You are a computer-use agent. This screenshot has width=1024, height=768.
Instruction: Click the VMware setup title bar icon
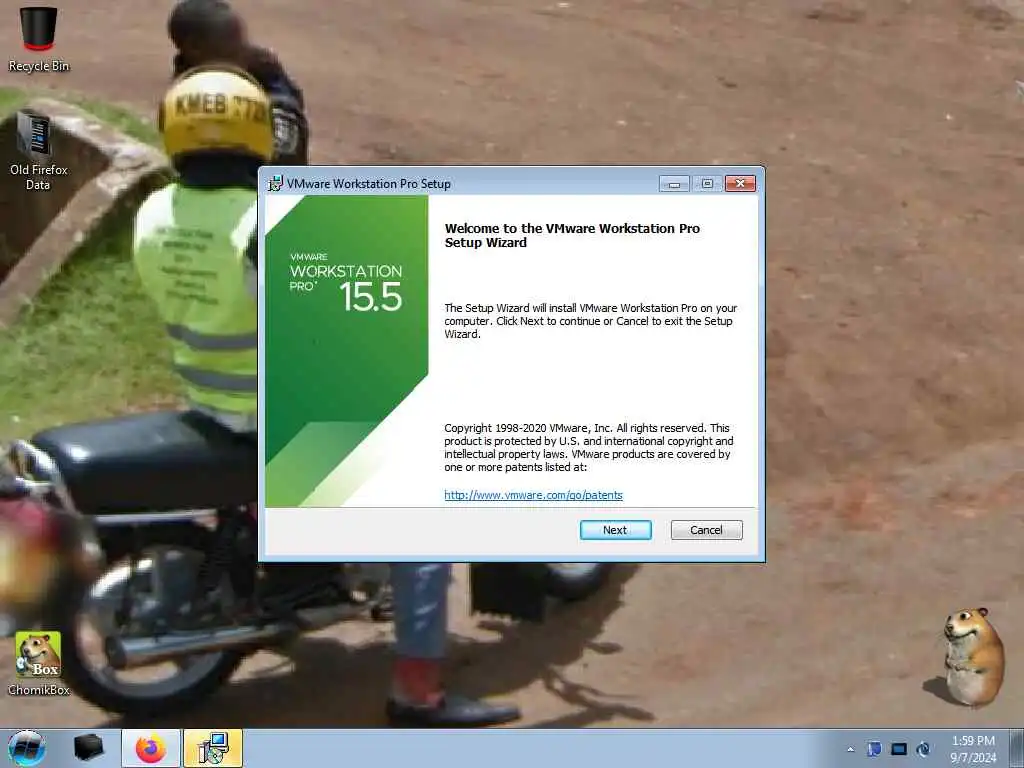(x=275, y=184)
